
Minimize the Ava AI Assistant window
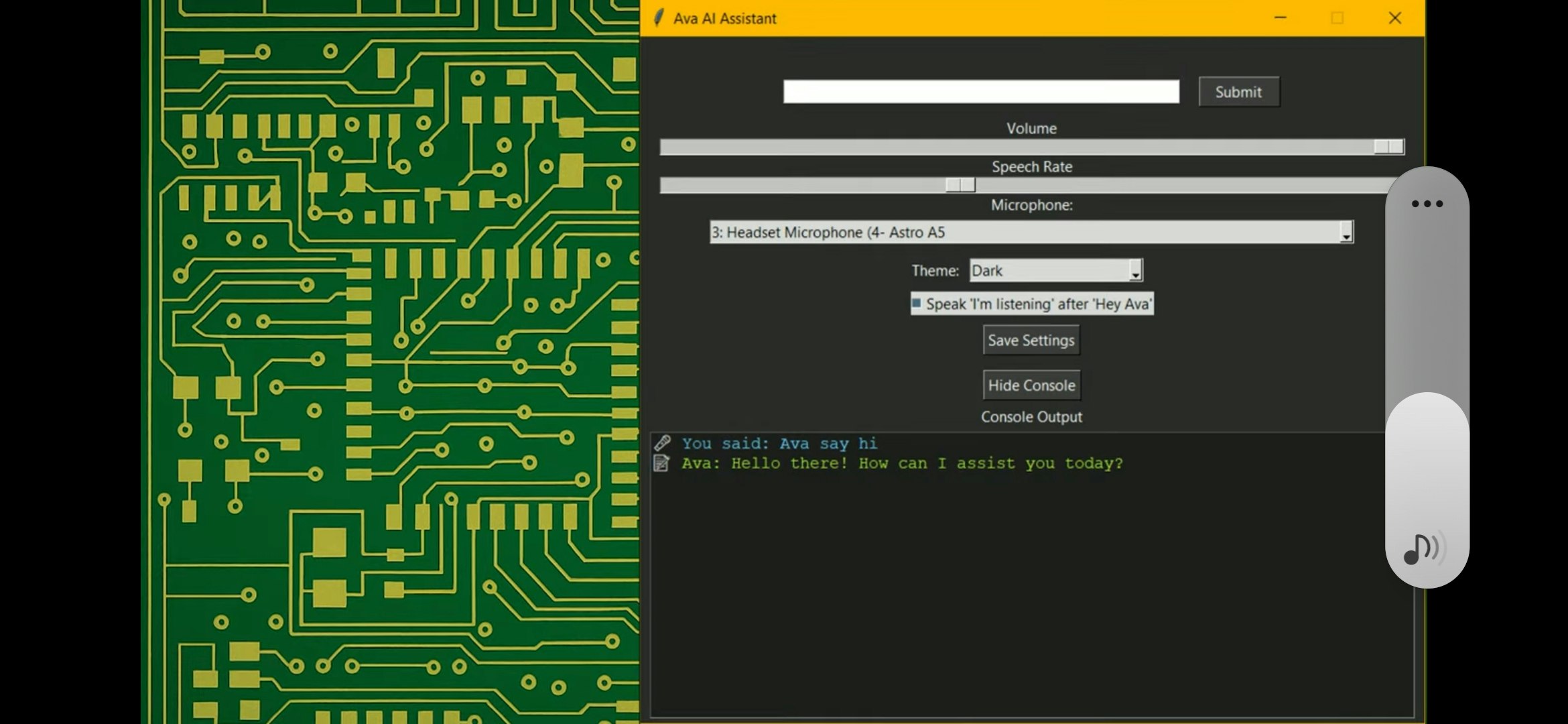[x=1281, y=18]
